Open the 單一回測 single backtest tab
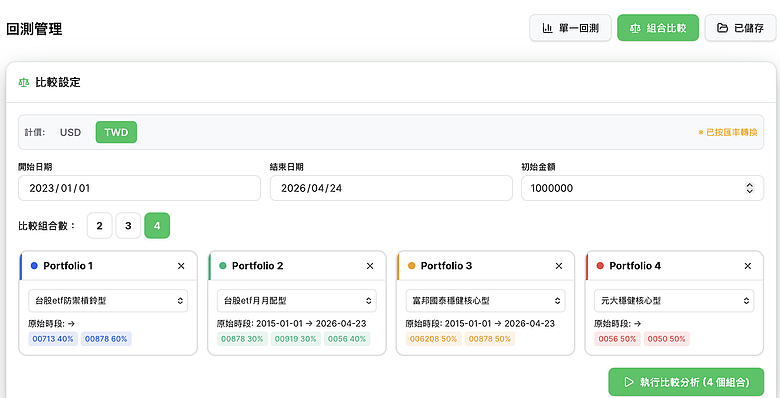Viewport: 780px width, 398px height. click(570, 28)
